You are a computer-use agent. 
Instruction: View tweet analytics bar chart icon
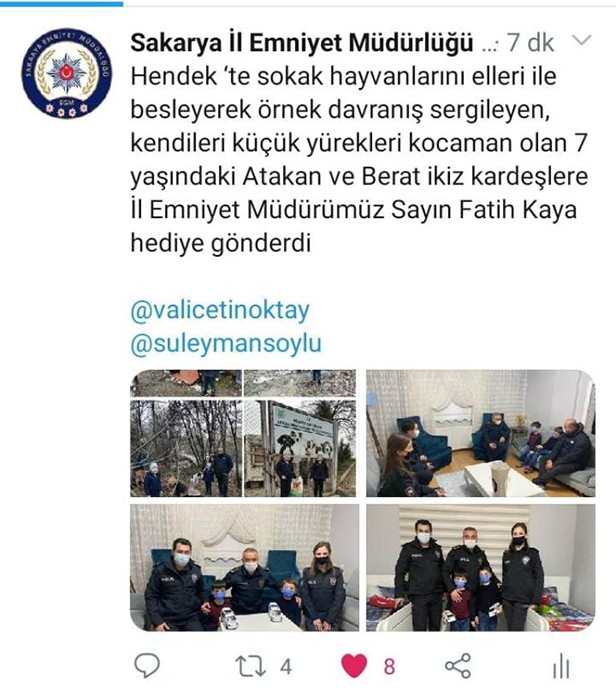561,667
